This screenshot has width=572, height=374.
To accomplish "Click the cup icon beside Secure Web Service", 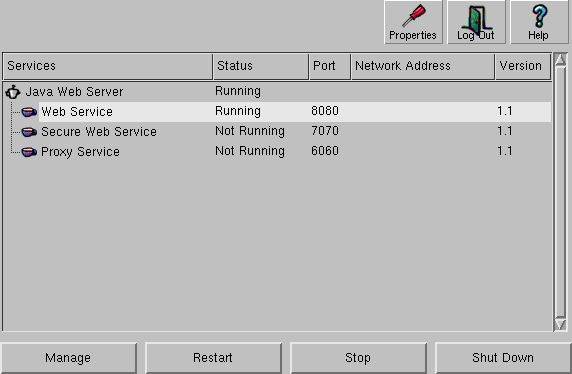I will (29, 132).
